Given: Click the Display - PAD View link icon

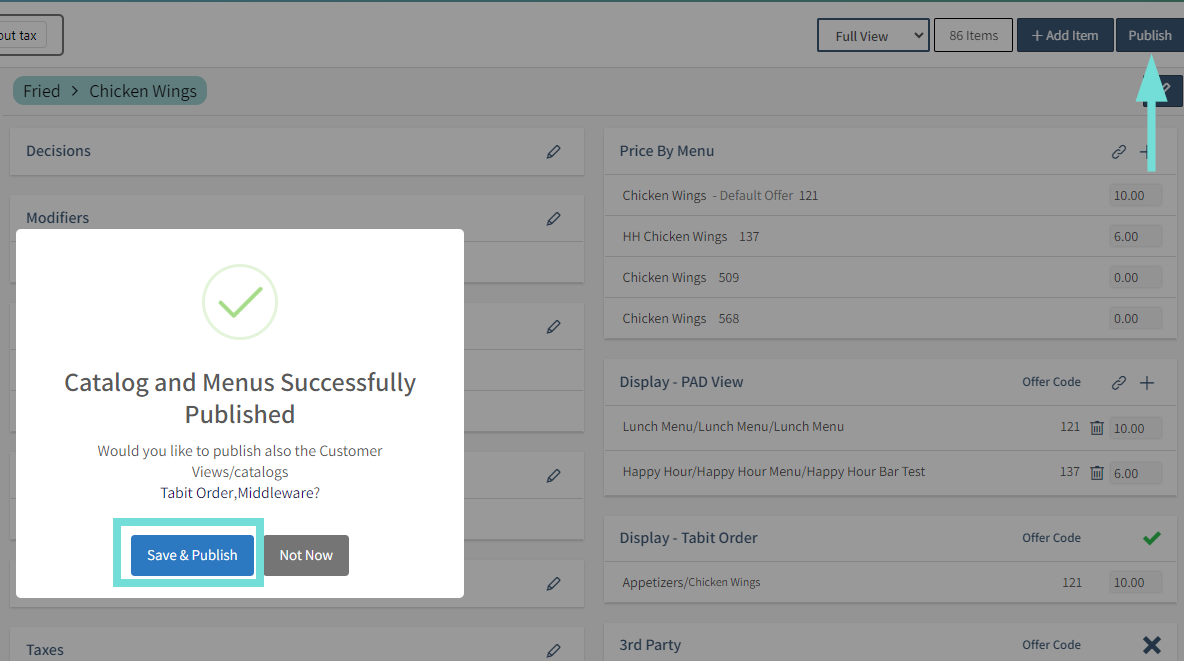Looking at the screenshot, I should (x=1119, y=383).
